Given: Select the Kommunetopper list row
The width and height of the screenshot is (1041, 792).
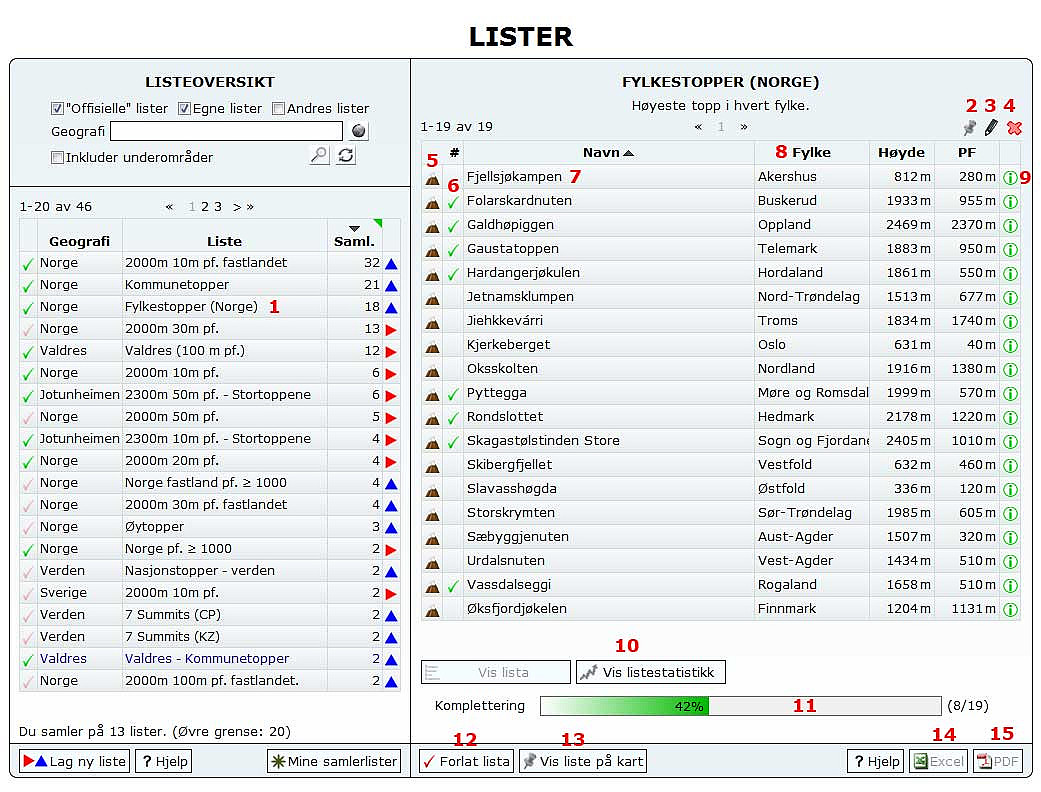Looking at the screenshot, I should (x=210, y=285).
